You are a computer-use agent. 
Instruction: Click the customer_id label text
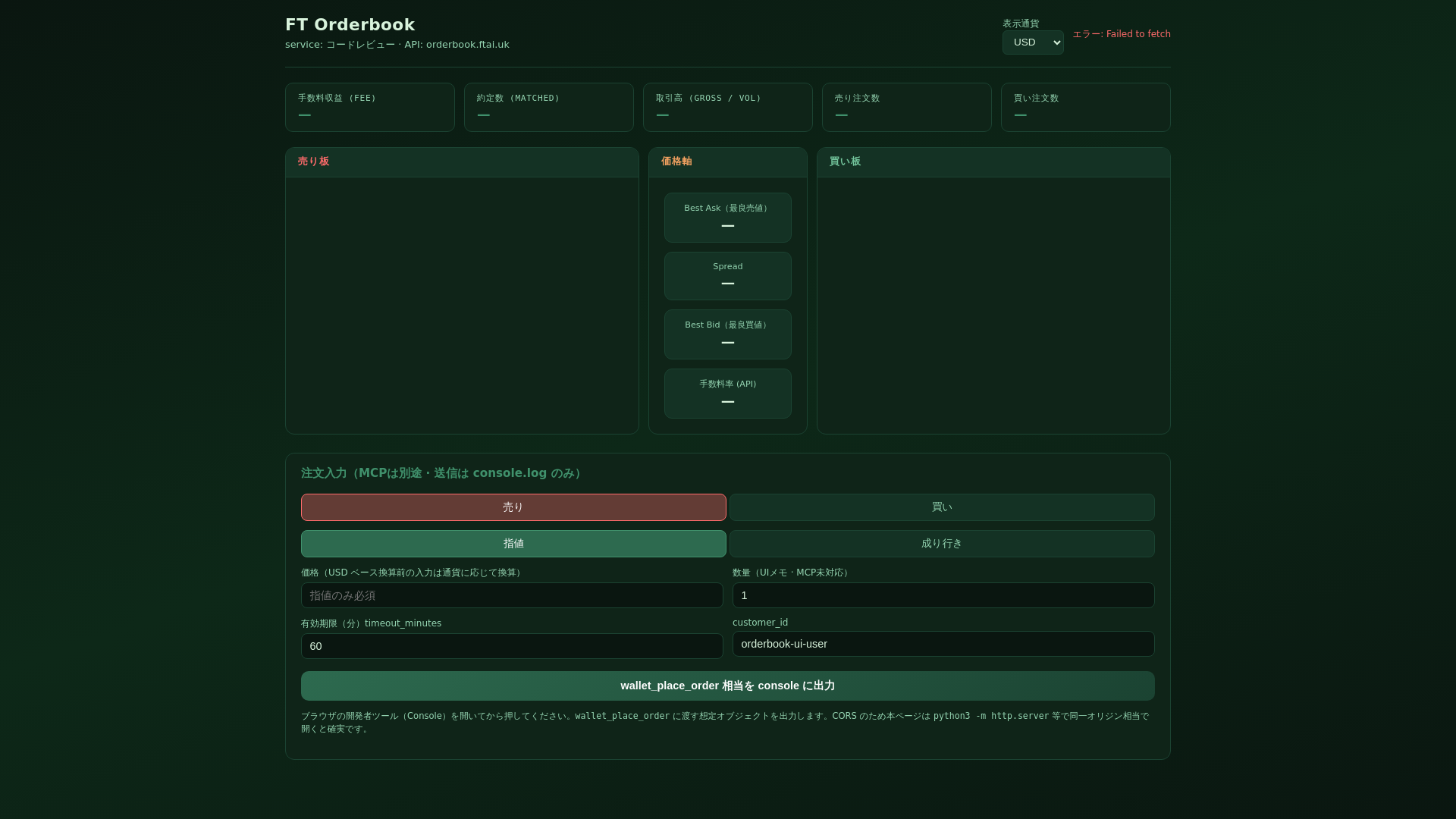click(760, 623)
